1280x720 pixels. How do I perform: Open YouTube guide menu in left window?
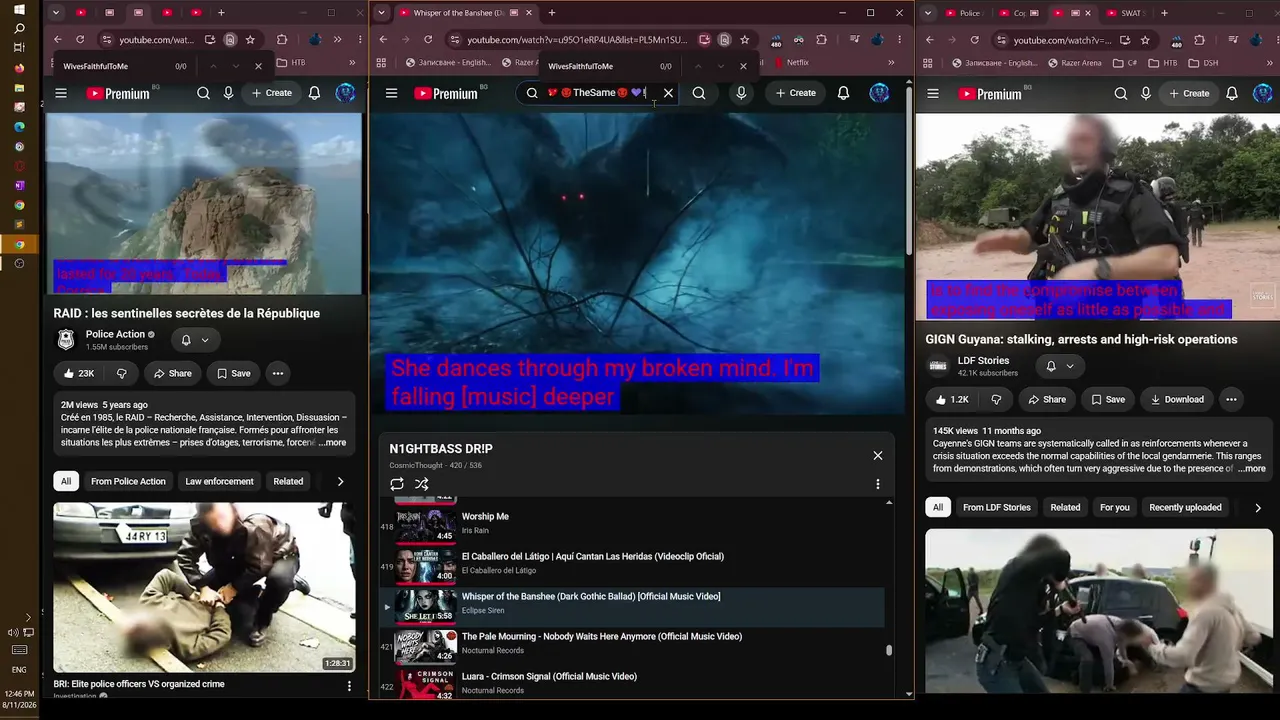point(61,93)
